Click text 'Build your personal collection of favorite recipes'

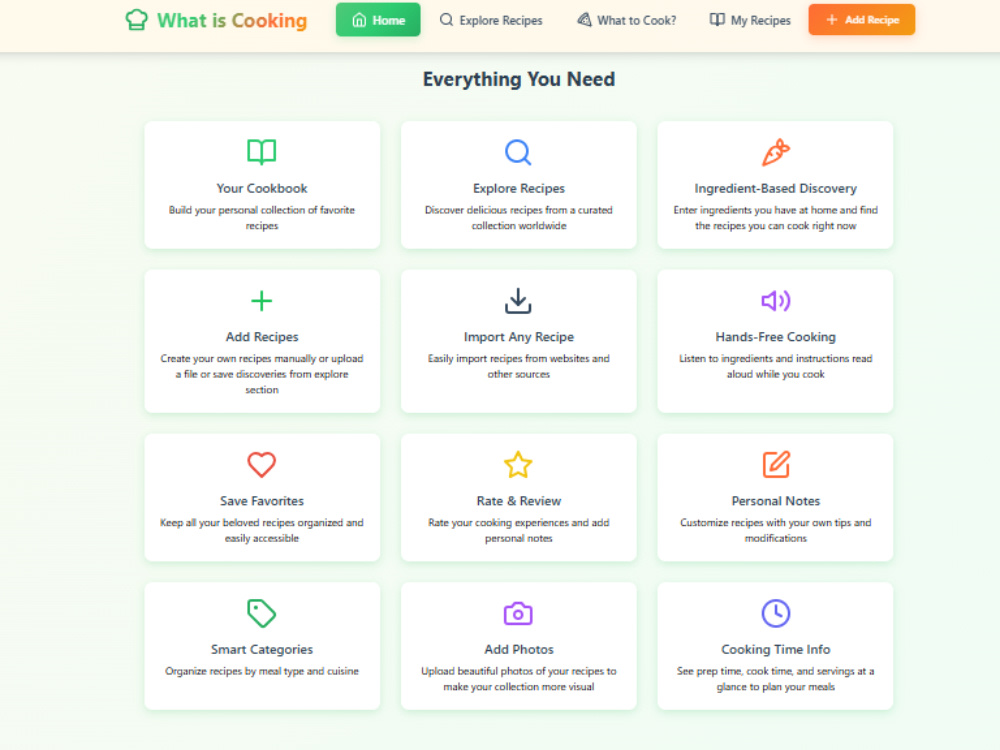(261, 217)
